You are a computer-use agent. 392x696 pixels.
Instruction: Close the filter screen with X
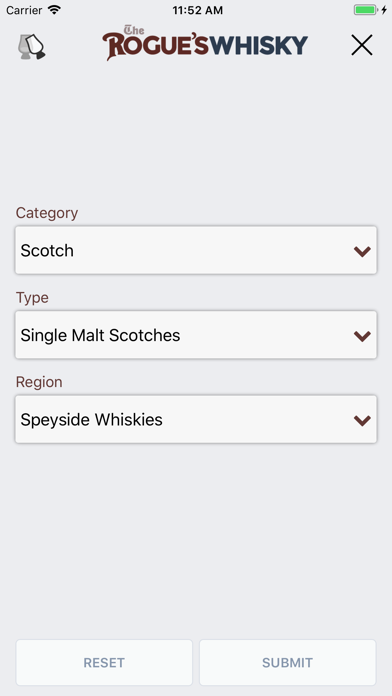362,45
